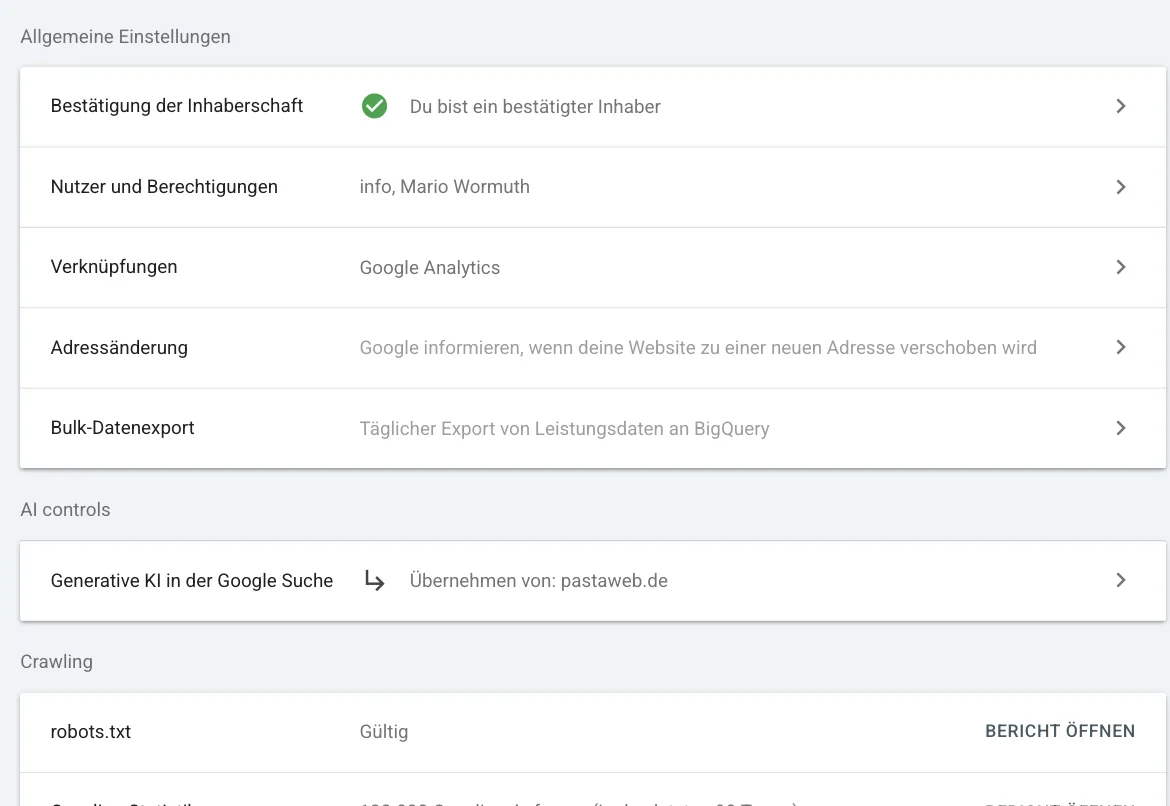
Task: Select the Bestätigung der Inhaberschaft label
Action: tap(177, 106)
